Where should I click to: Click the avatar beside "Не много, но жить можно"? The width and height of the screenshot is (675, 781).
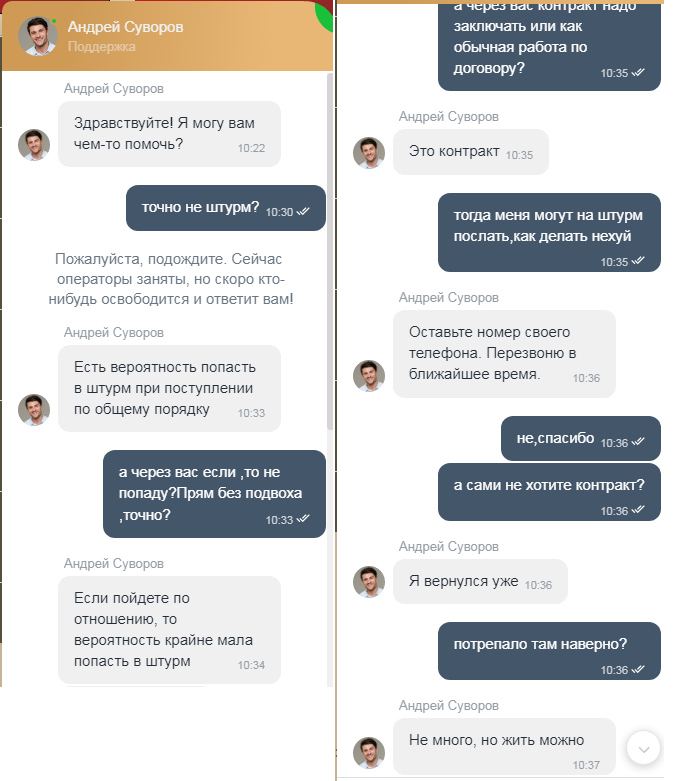pos(369,753)
